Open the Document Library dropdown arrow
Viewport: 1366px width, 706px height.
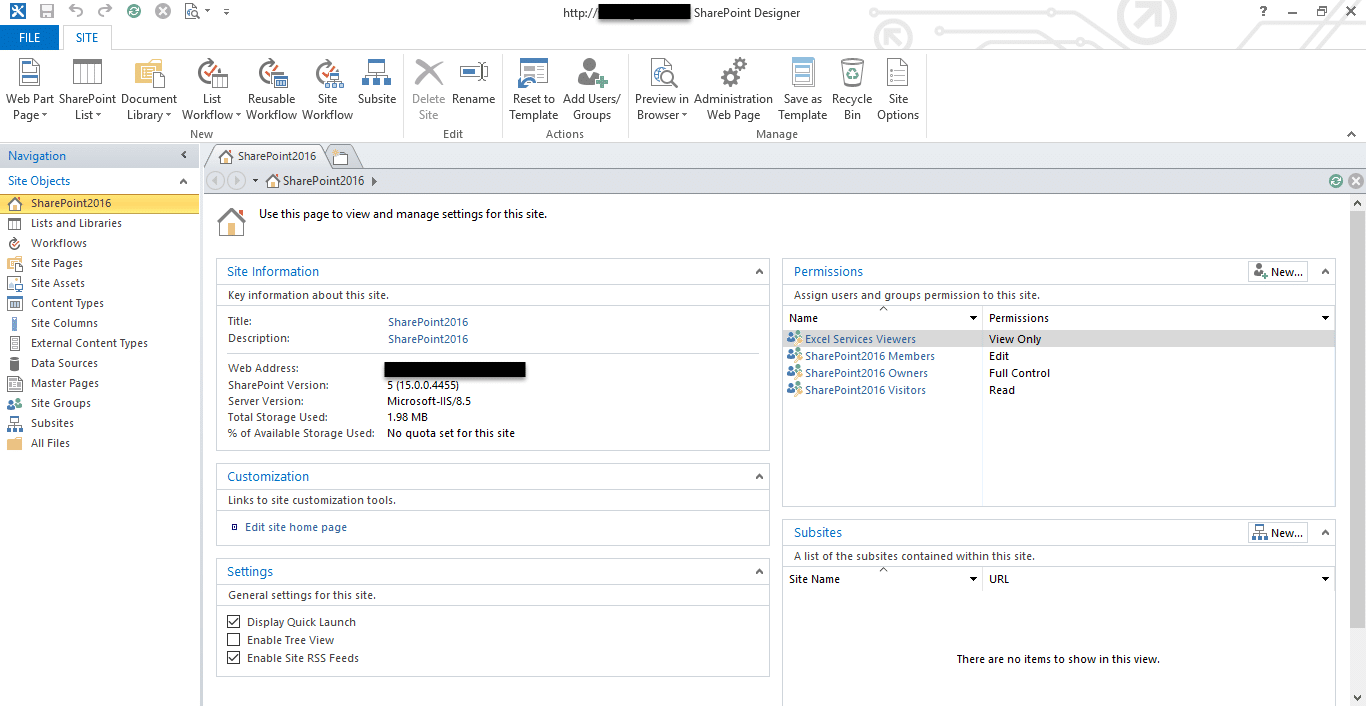(168, 115)
